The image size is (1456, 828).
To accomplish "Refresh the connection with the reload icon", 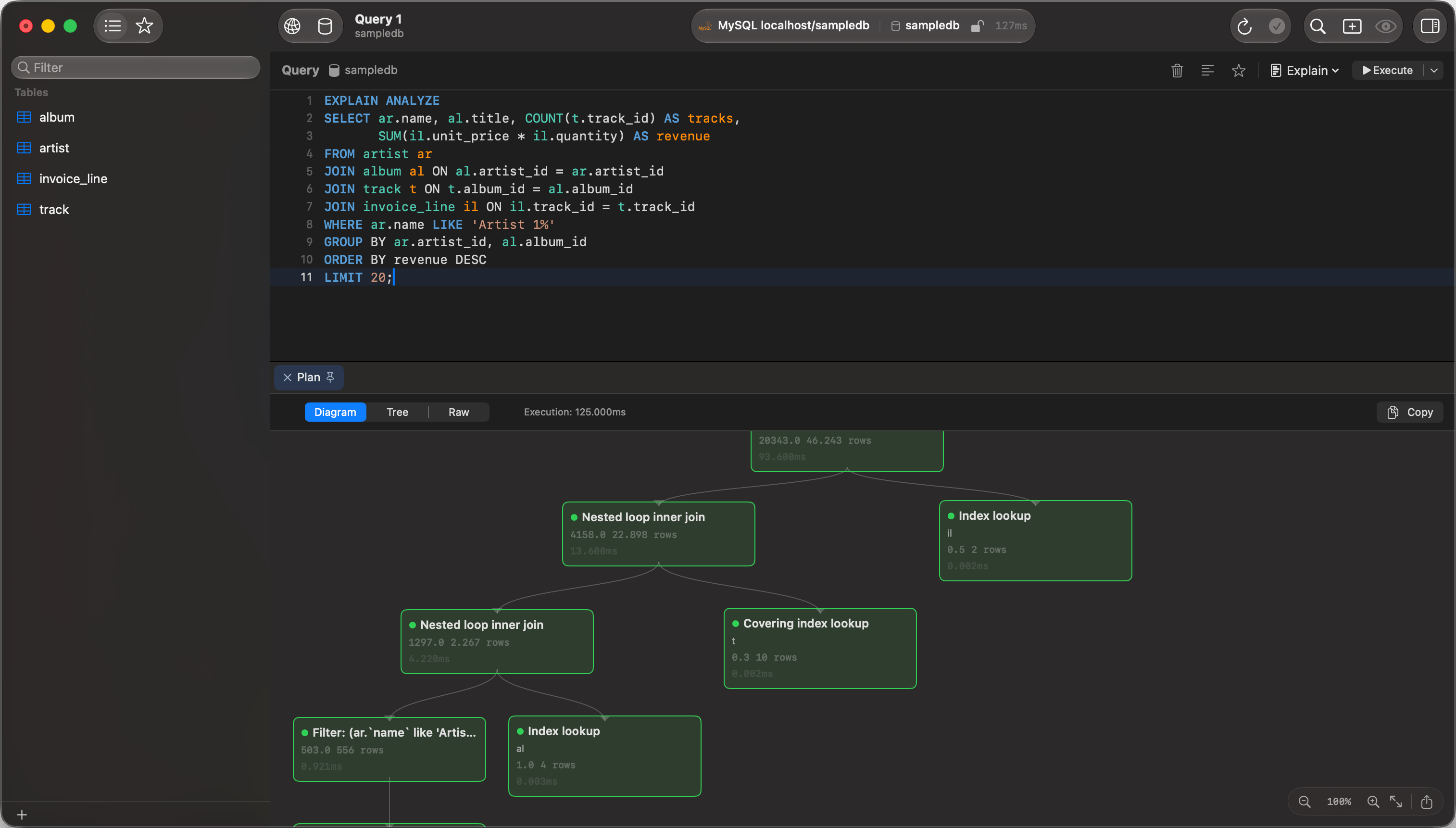I will click(x=1244, y=26).
